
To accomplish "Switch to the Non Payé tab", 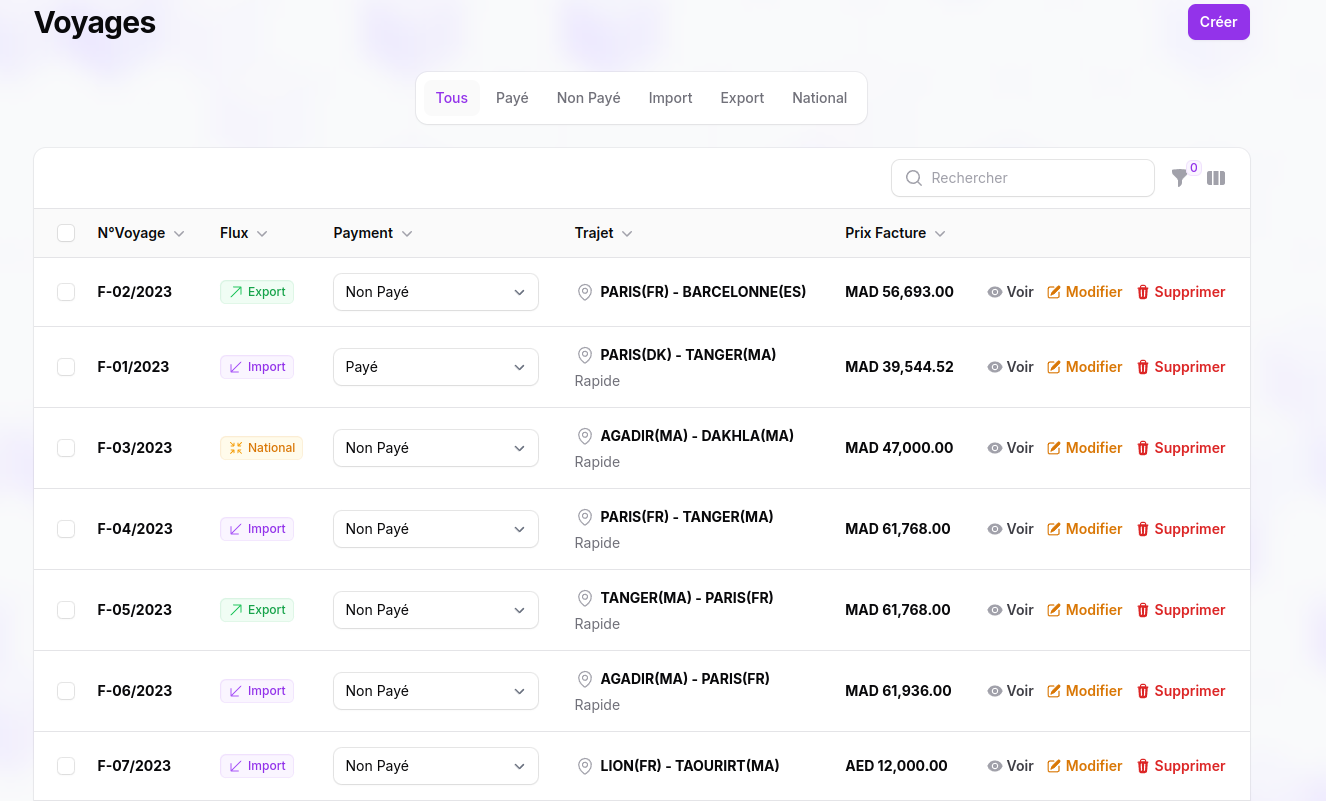I will (588, 98).
